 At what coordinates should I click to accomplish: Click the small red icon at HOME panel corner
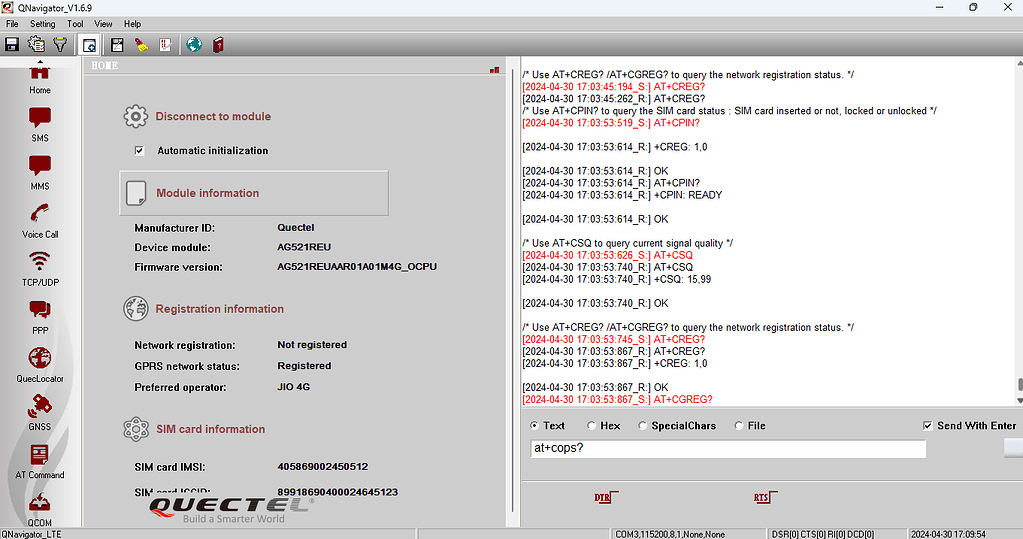point(495,70)
